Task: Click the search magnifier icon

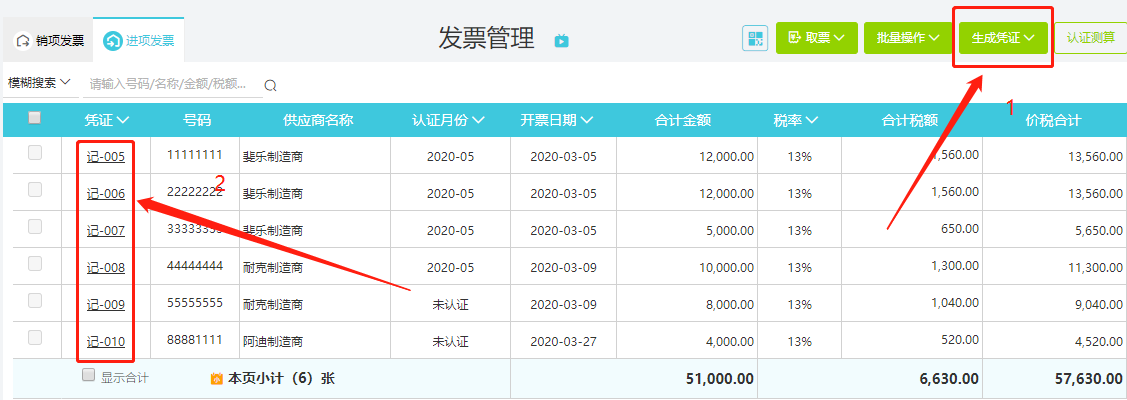Action: coord(270,86)
